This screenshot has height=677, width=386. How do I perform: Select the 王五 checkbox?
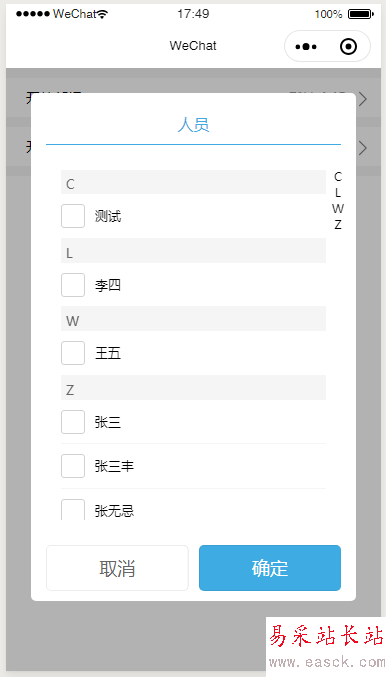[x=73, y=353]
